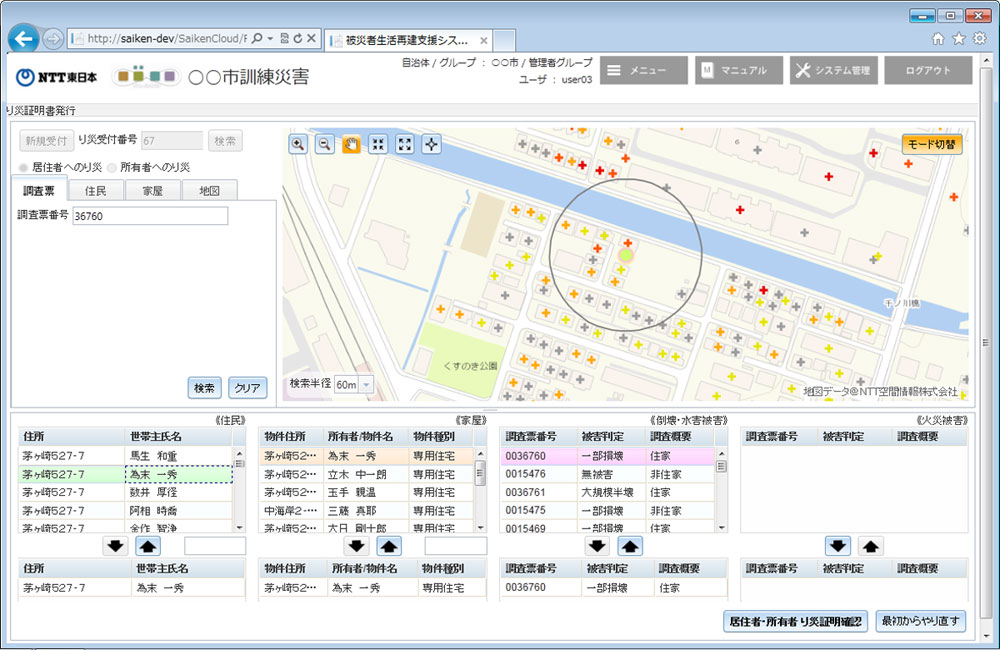Click the zoom out magnifier on map
The height and width of the screenshot is (650, 1000).
click(x=325, y=144)
